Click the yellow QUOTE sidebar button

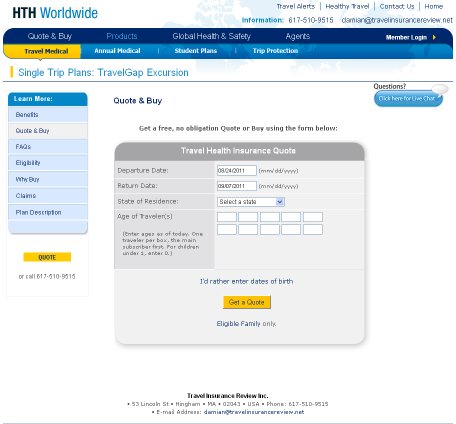47,257
